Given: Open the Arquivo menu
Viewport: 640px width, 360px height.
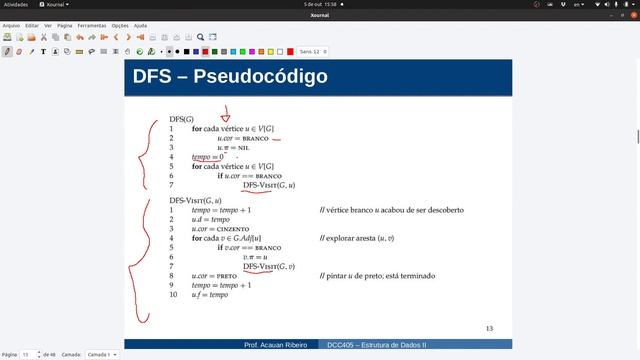Looking at the screenshot, I should (11, 26).
